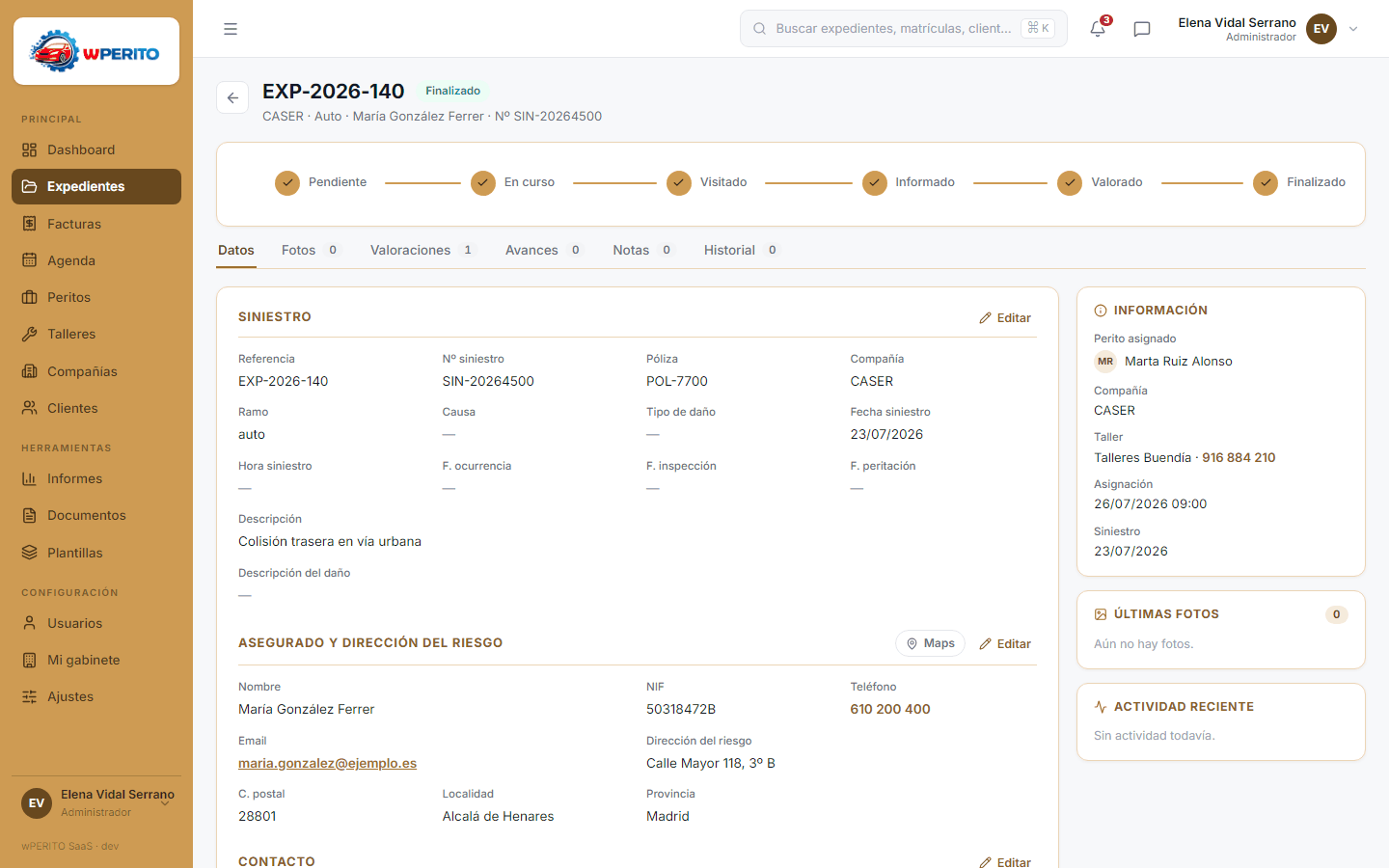The image size is (1389, 868).
Task: Click the Información info icon
Action: click(x=1101, y=311)
